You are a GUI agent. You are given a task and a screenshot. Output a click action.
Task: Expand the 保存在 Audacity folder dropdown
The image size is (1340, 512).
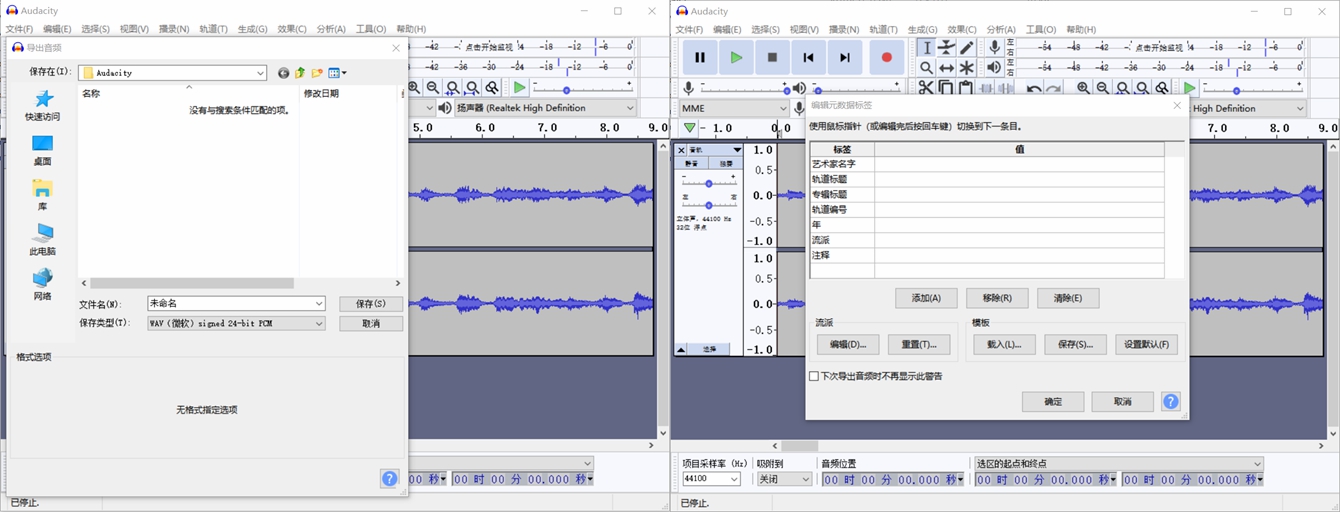pos(260,73)
